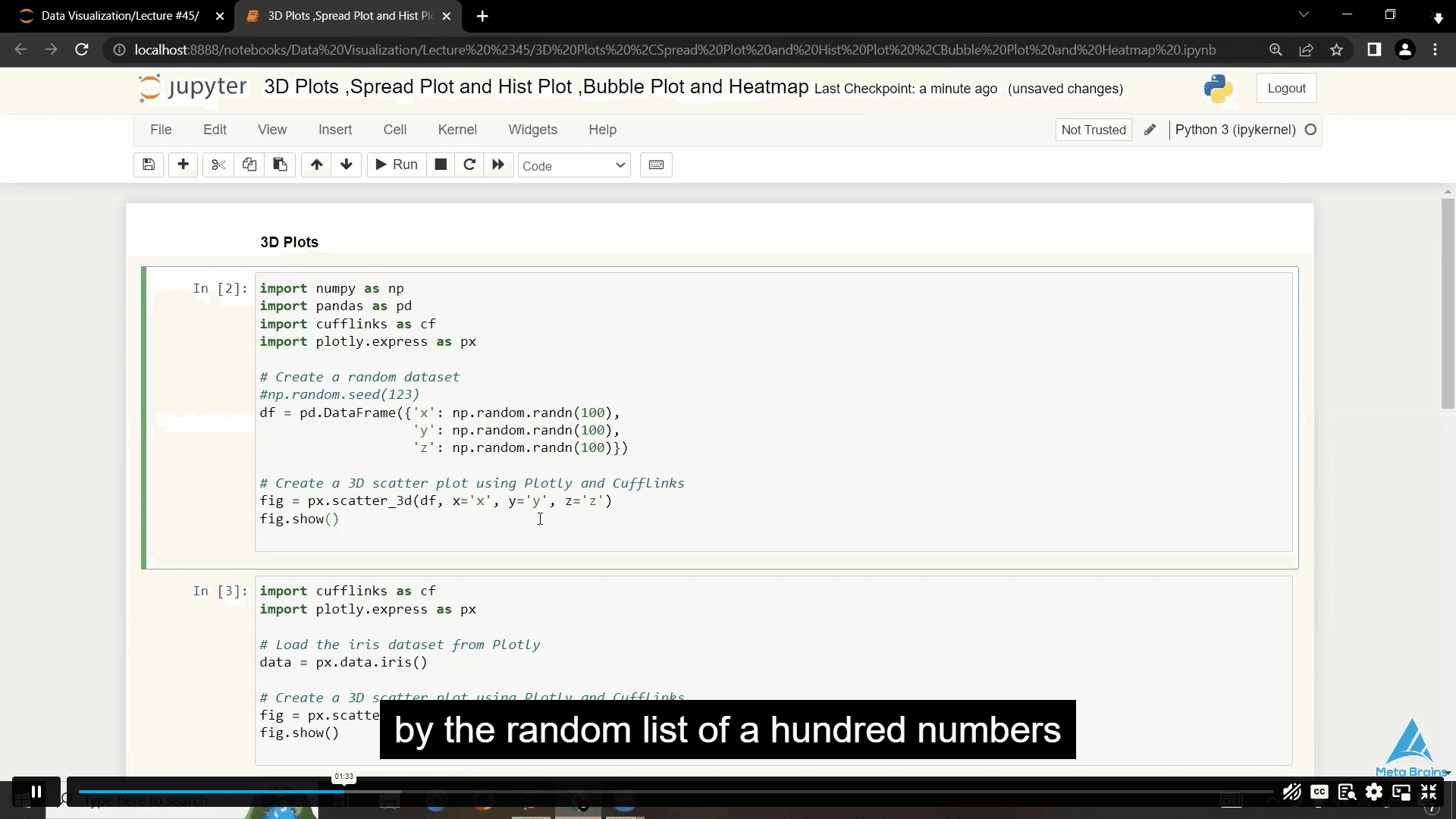Restart the kernel with the refresh icon
The width and height of the screenshot is (1456, 819).
(x=469, y=165)
